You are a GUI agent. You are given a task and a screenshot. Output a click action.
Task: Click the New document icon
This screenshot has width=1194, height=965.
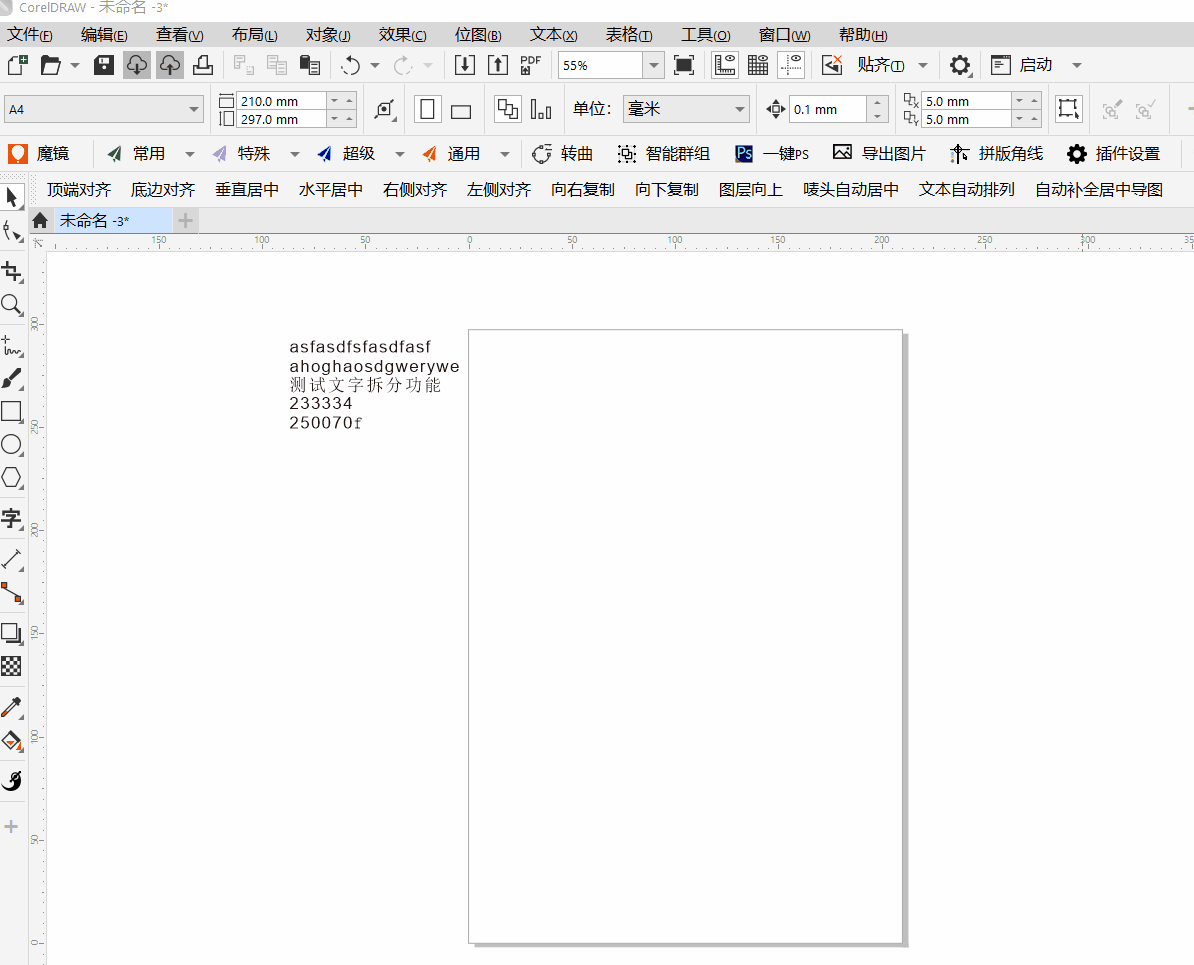18,65
